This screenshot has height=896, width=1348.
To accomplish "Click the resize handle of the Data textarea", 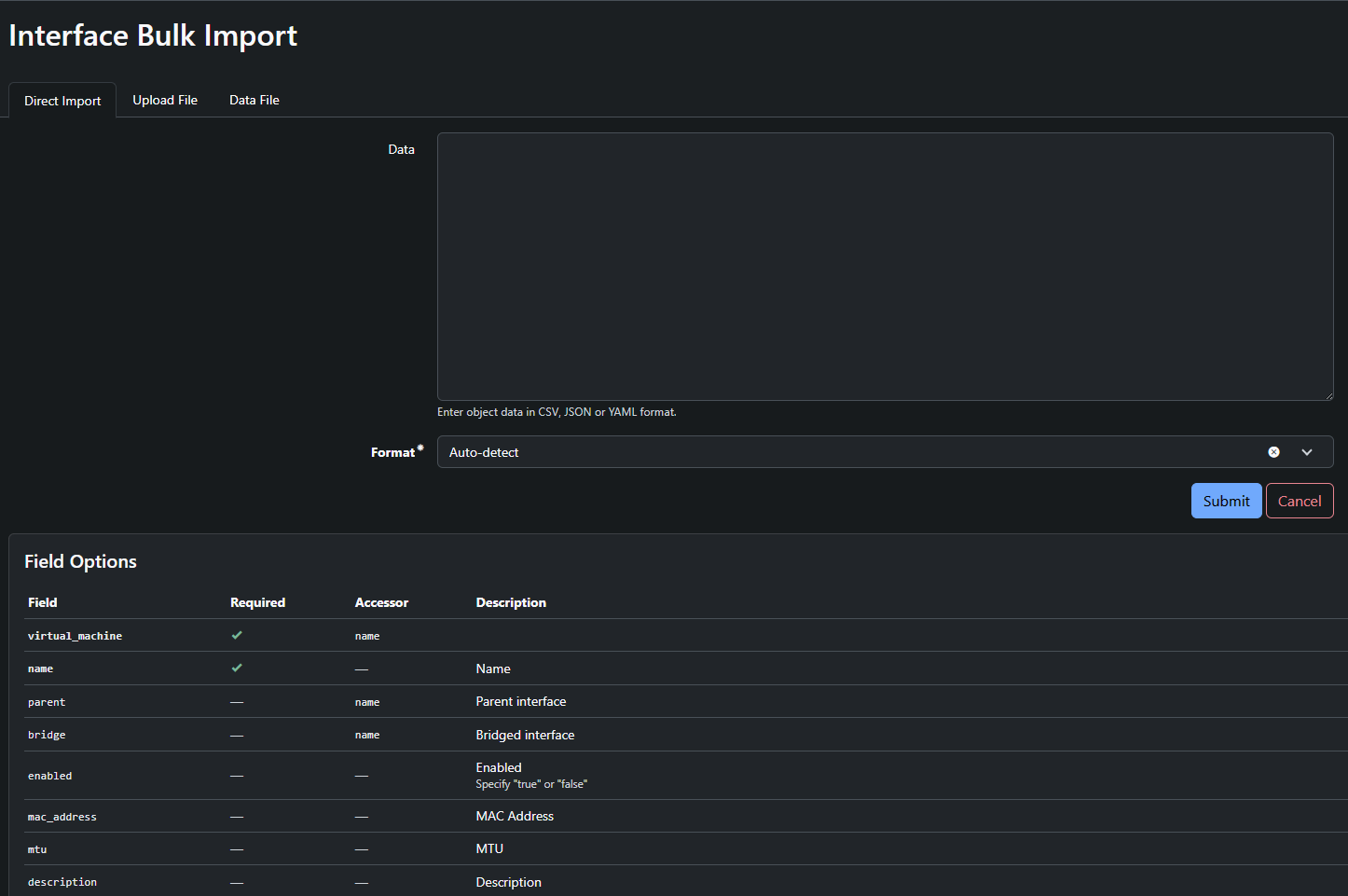I will (x=1329, y=395).
